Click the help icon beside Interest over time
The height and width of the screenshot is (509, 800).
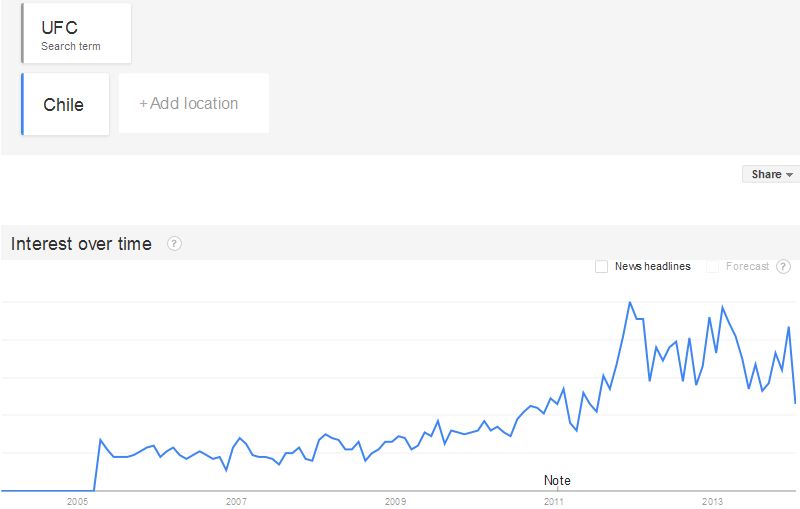[x=174, y=244]
